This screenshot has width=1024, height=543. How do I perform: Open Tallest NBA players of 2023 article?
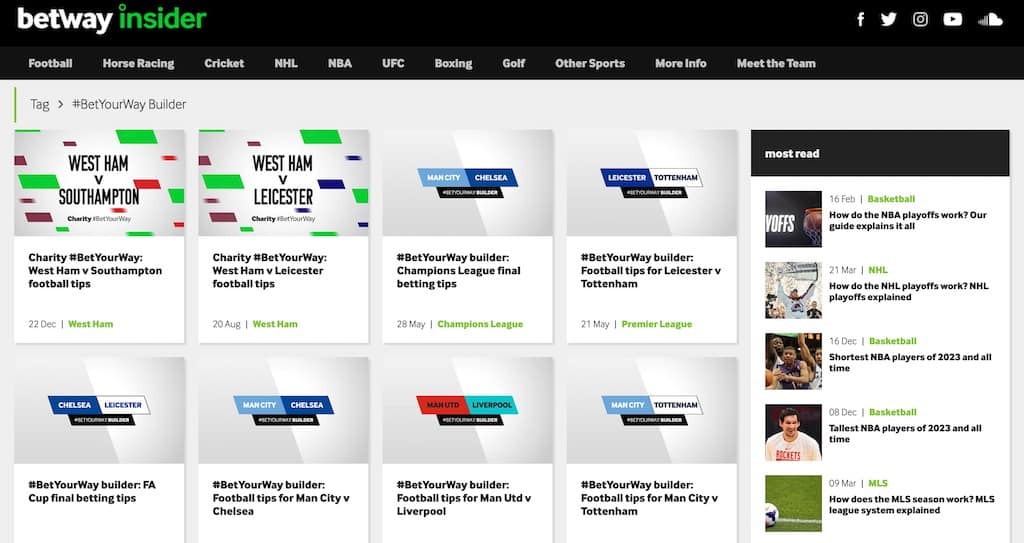click(x=905, y=434)
